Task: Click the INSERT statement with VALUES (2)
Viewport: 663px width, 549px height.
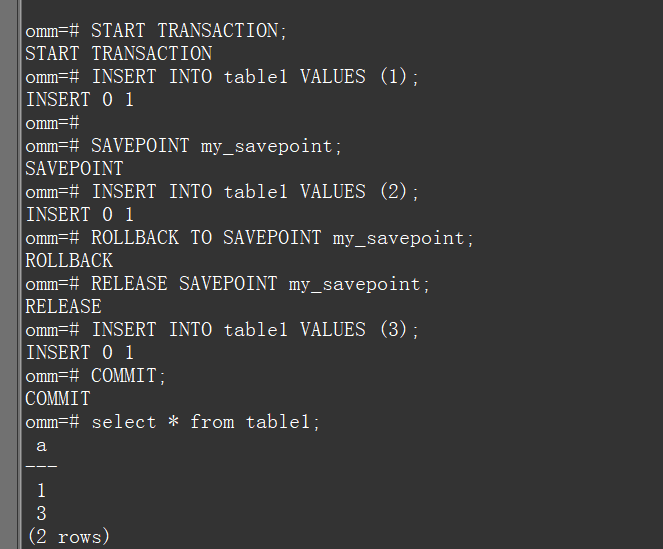Action: (x=222, y=192)
